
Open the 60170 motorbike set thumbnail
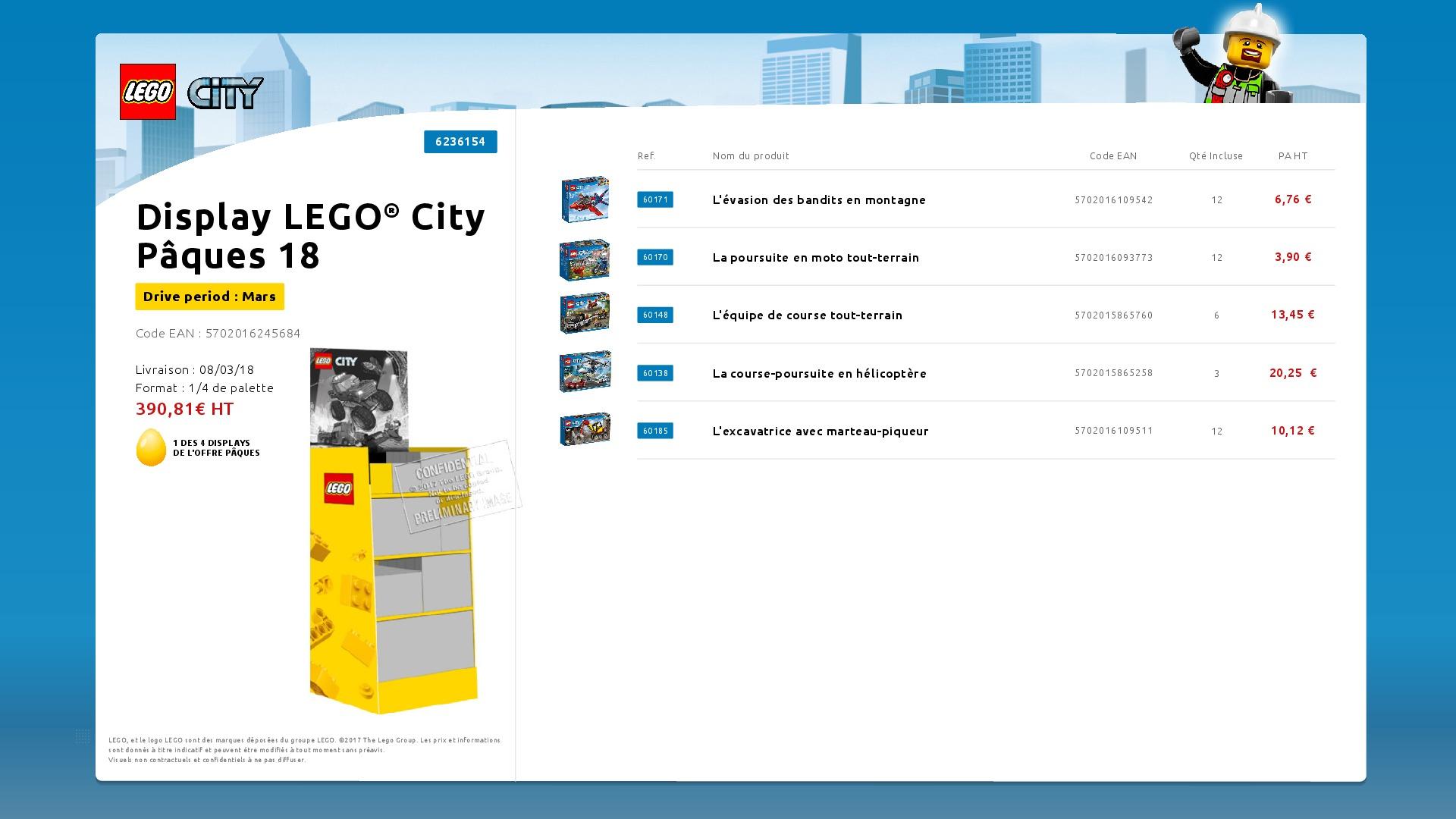tap(585, 259)
